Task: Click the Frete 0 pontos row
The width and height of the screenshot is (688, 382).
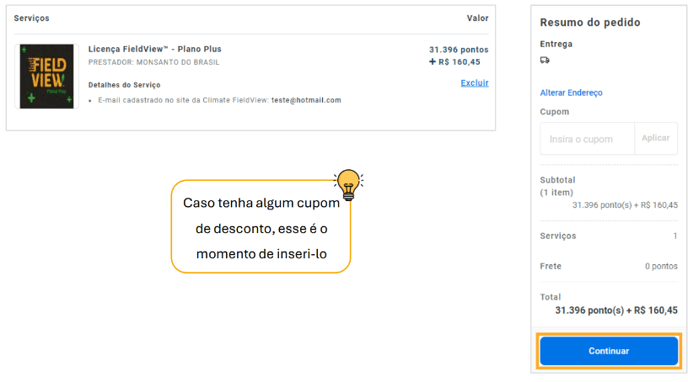Action: (609, 266)
